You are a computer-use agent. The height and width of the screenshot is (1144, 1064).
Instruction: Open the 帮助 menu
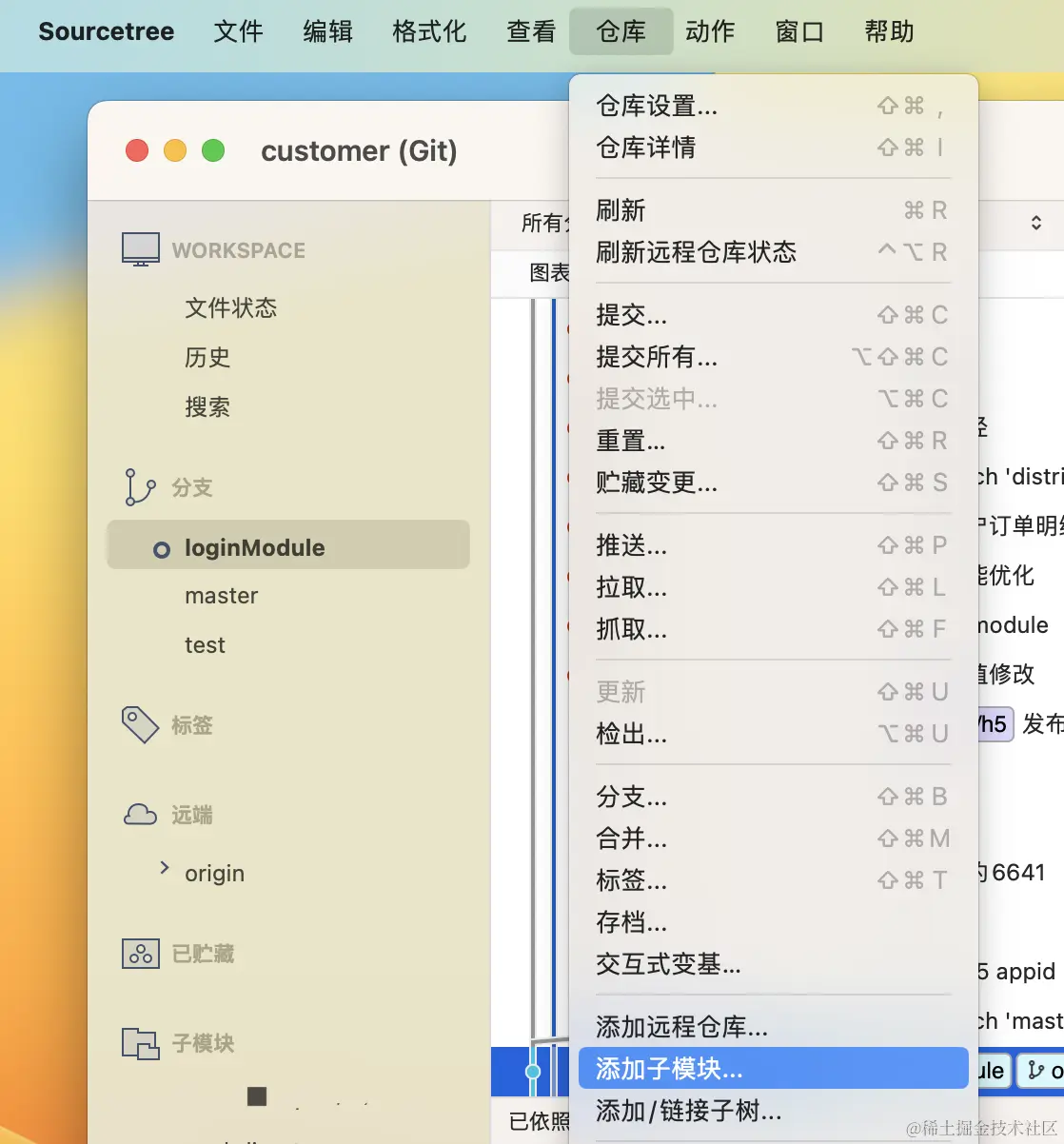tap(889, 31)
